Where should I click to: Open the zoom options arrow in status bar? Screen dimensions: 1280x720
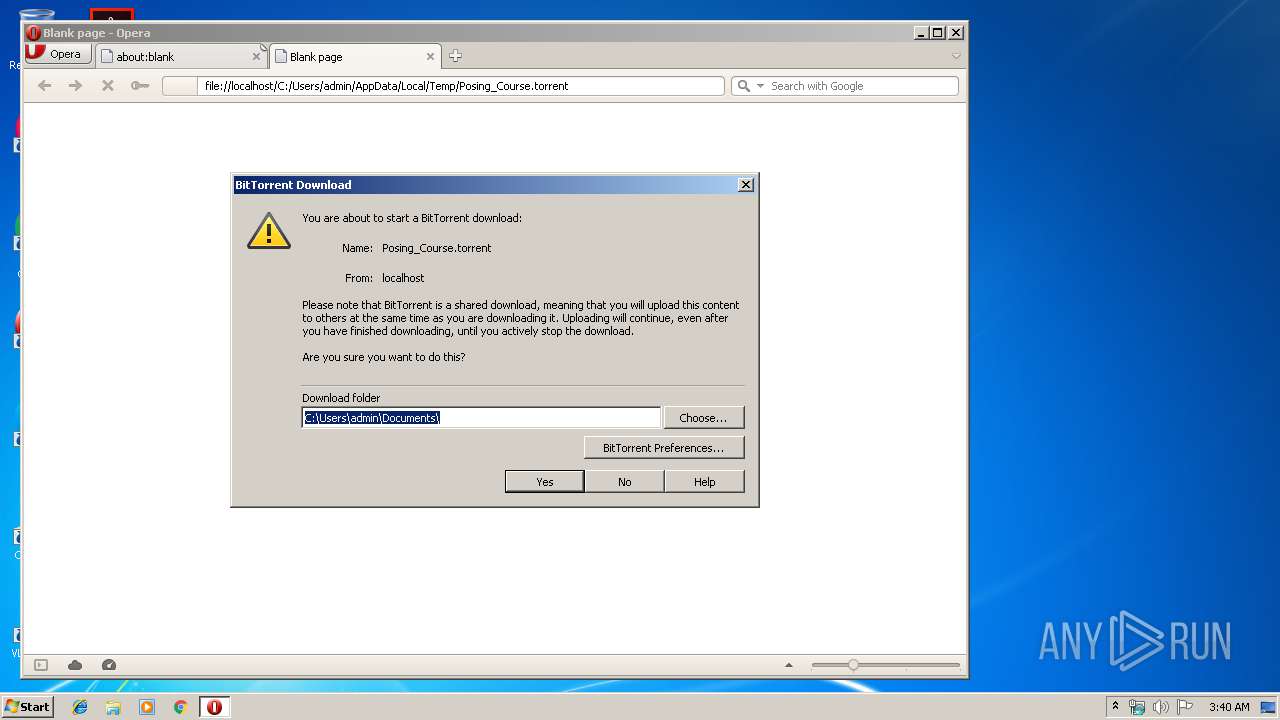788,665
